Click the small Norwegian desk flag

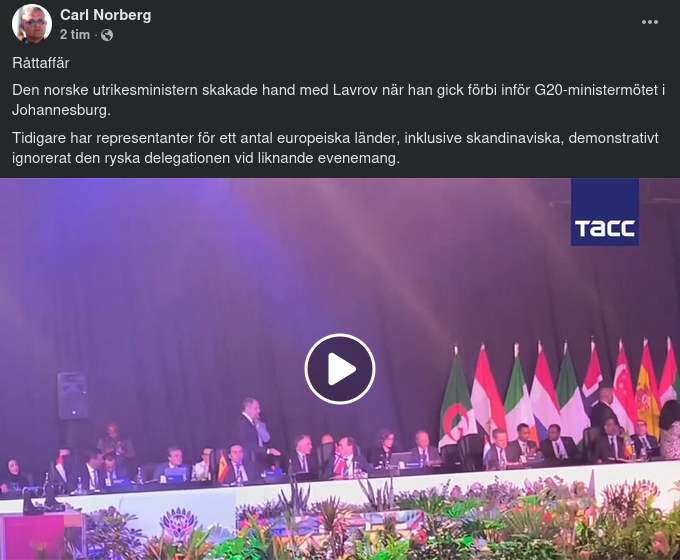(x=340, y=462)
